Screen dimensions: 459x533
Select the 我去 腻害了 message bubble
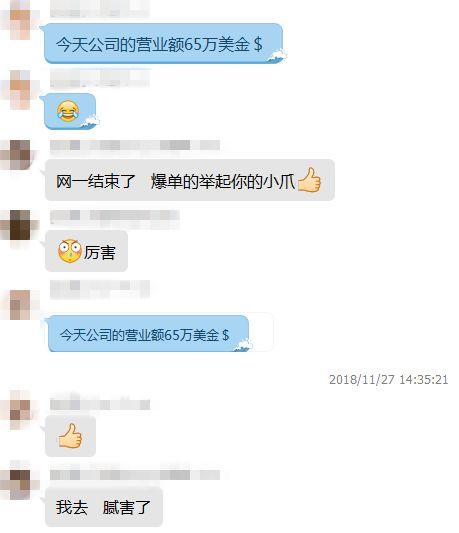[104, 507]
